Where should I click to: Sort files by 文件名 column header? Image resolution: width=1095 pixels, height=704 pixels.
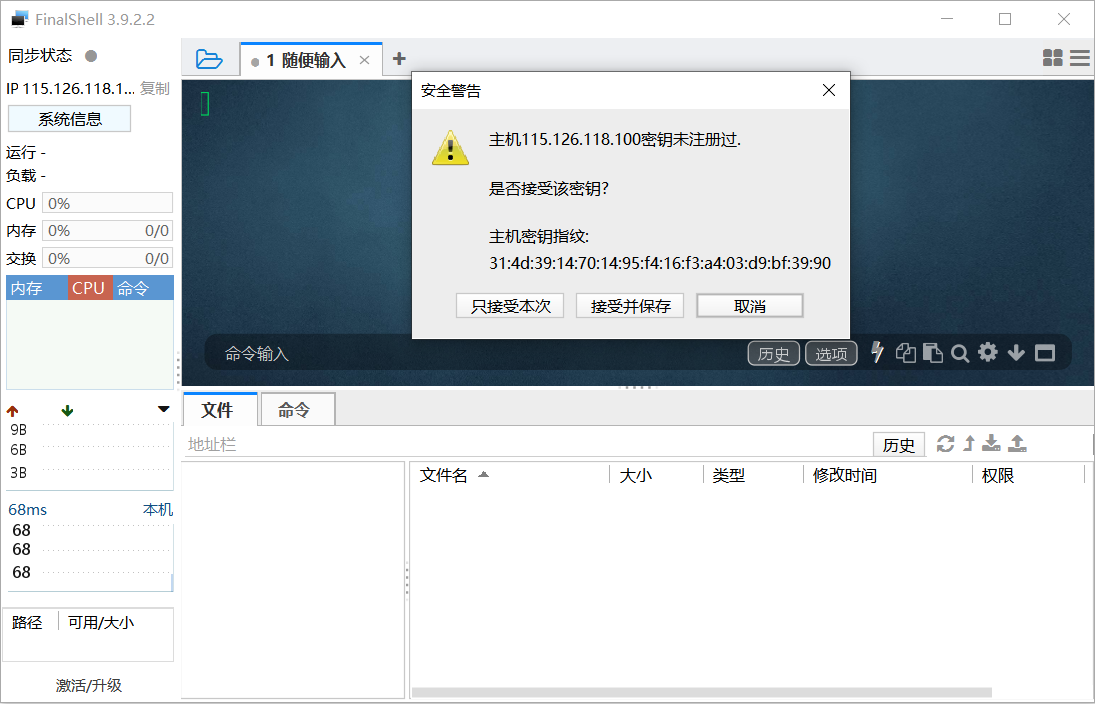pos(444,475)
